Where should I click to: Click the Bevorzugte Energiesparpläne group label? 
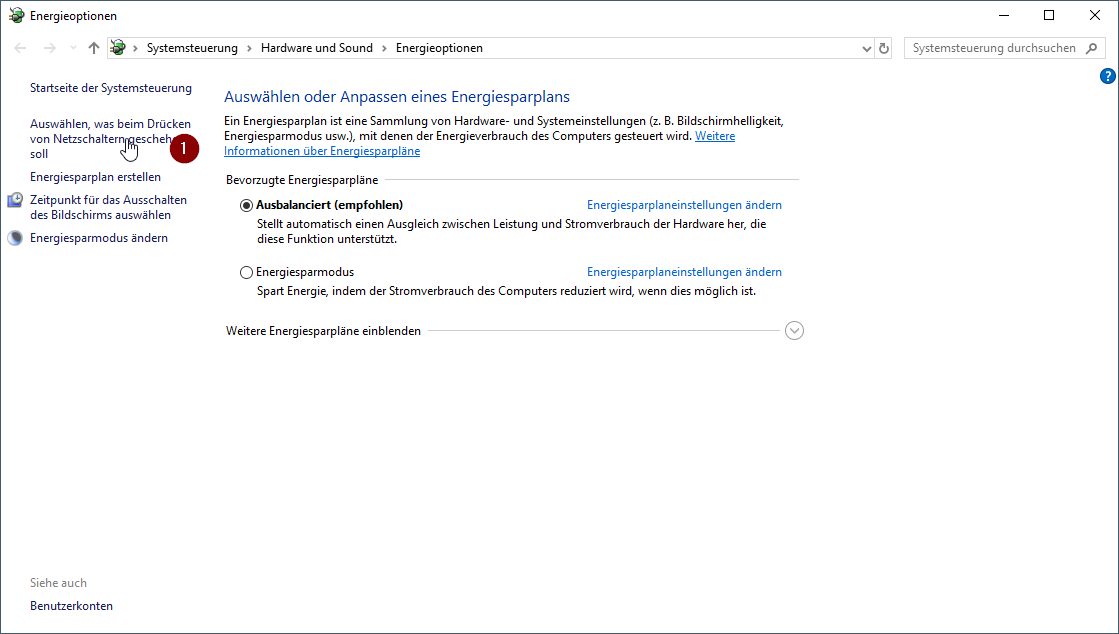(x=302, y=180)
